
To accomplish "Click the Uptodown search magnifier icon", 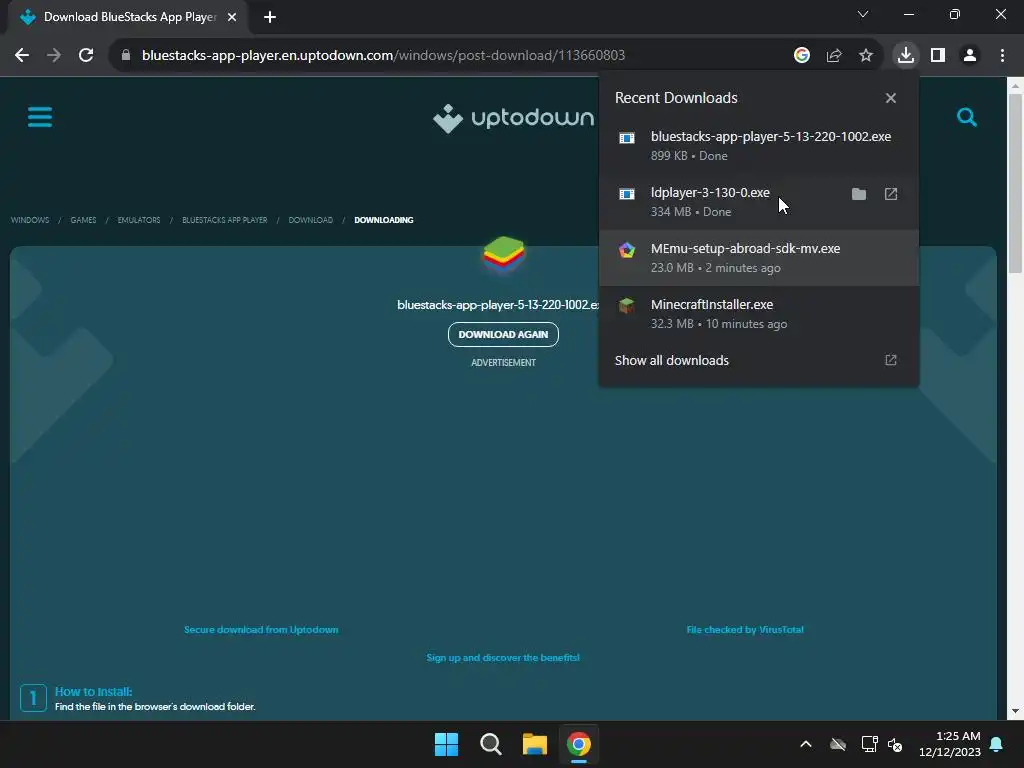I will (967, 118).
